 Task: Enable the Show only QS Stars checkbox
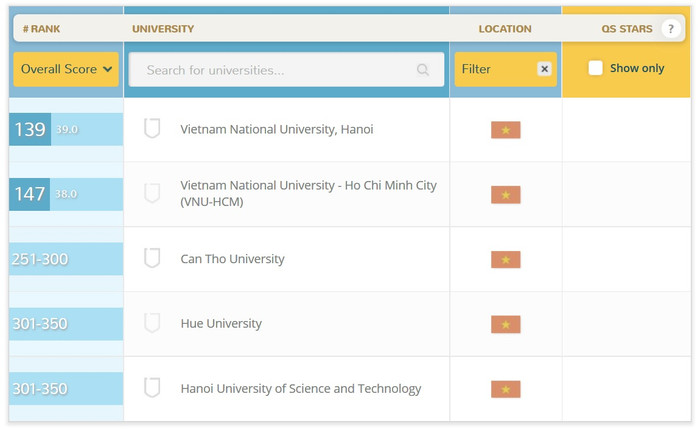pyautogui.click(x=596, y=69)
